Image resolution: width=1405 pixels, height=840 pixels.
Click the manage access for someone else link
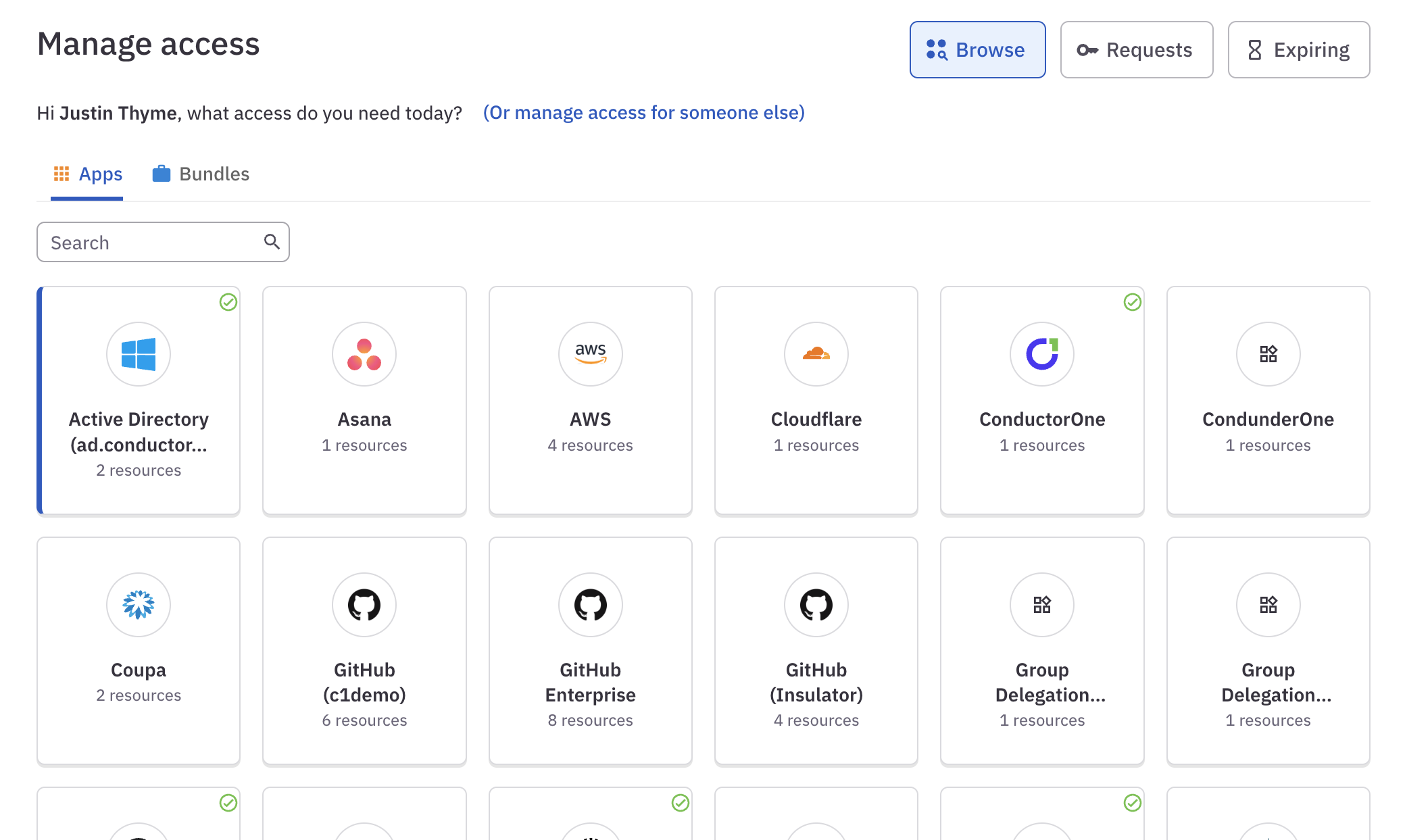[644, 112]
